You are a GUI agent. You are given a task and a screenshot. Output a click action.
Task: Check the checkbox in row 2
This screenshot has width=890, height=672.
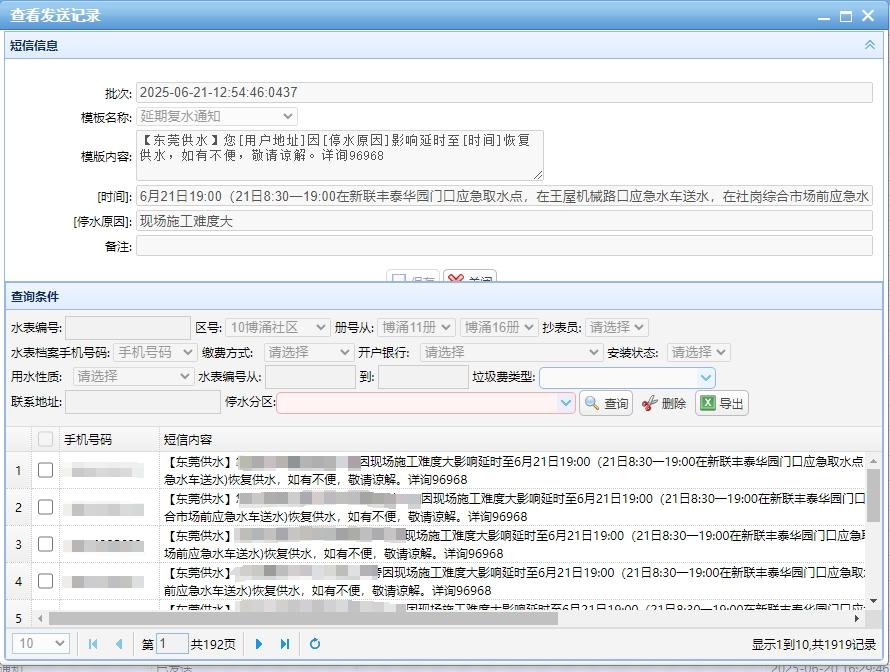[x=45, y=507]
